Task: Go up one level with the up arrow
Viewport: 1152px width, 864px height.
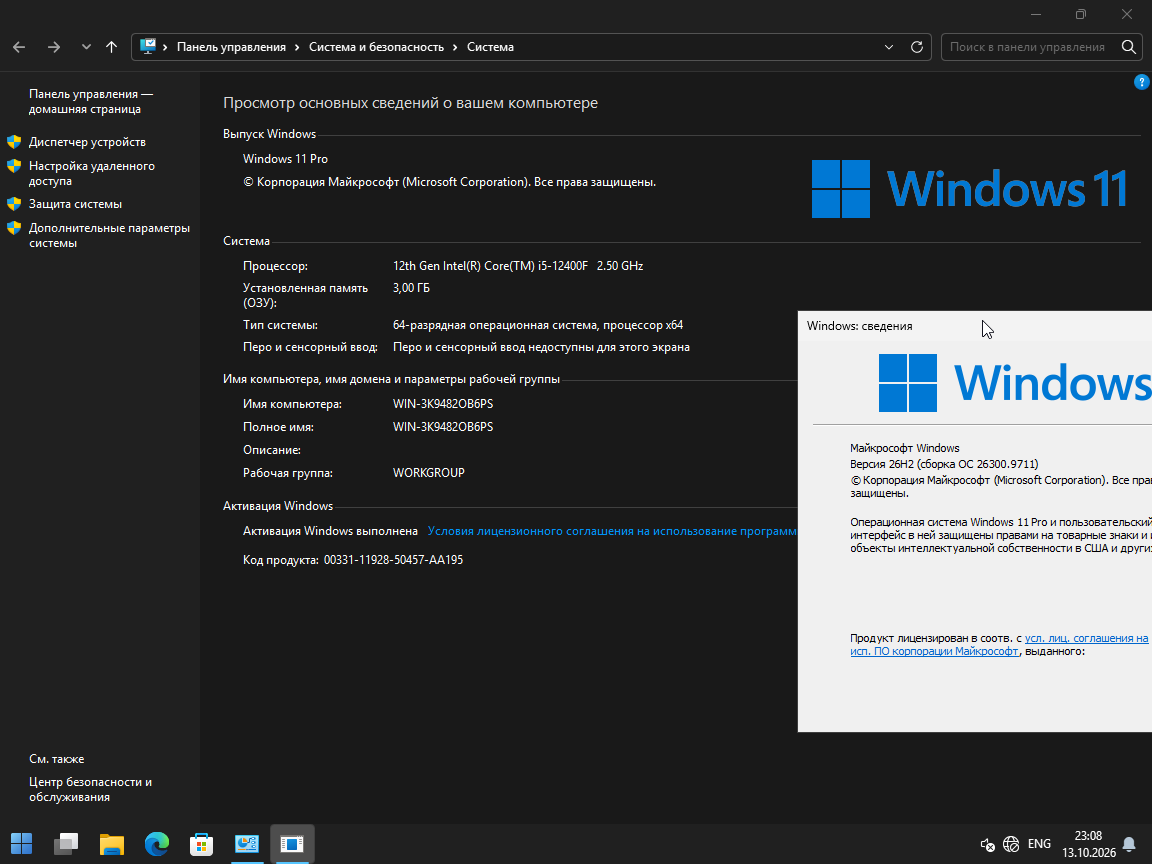Action: [112, 47]
